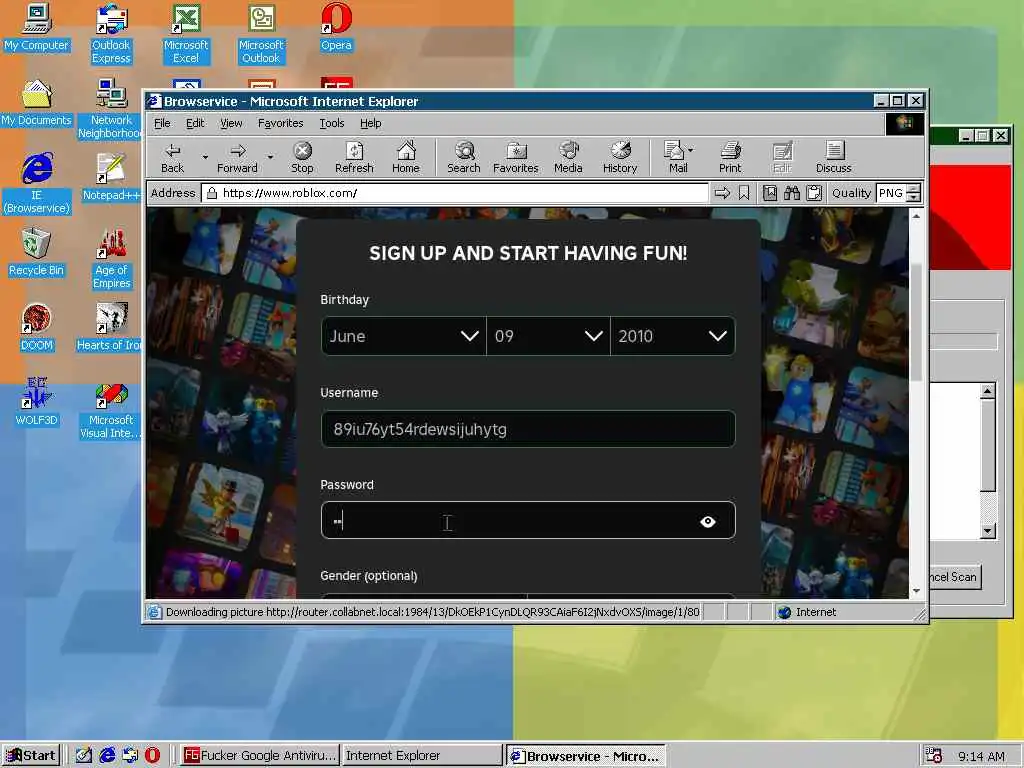The height and width of the screenshot is (768, 1024).
Task: Open the Mail button dropdown arrow
Action: [691, 150]
